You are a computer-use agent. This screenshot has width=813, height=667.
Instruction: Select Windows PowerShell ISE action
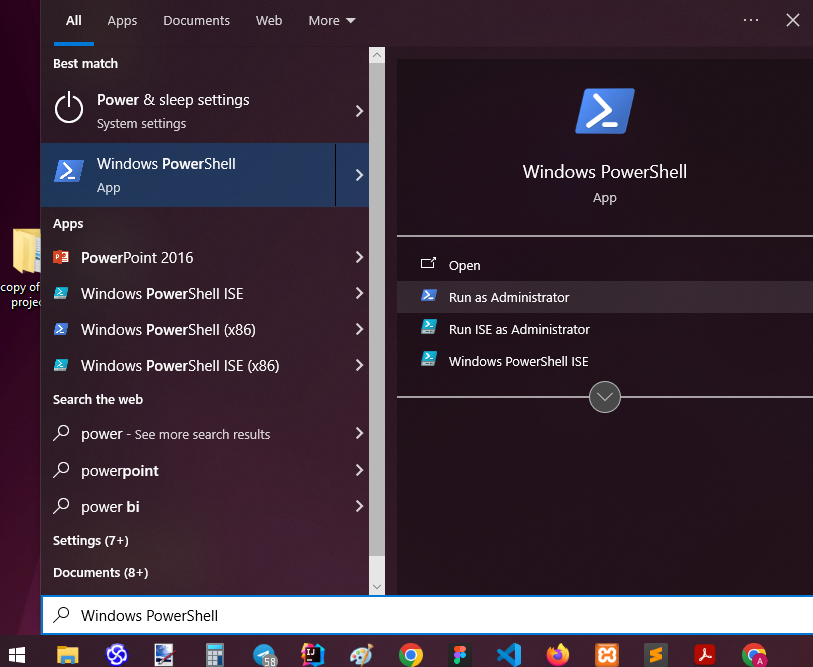click(x=605, y=362)
